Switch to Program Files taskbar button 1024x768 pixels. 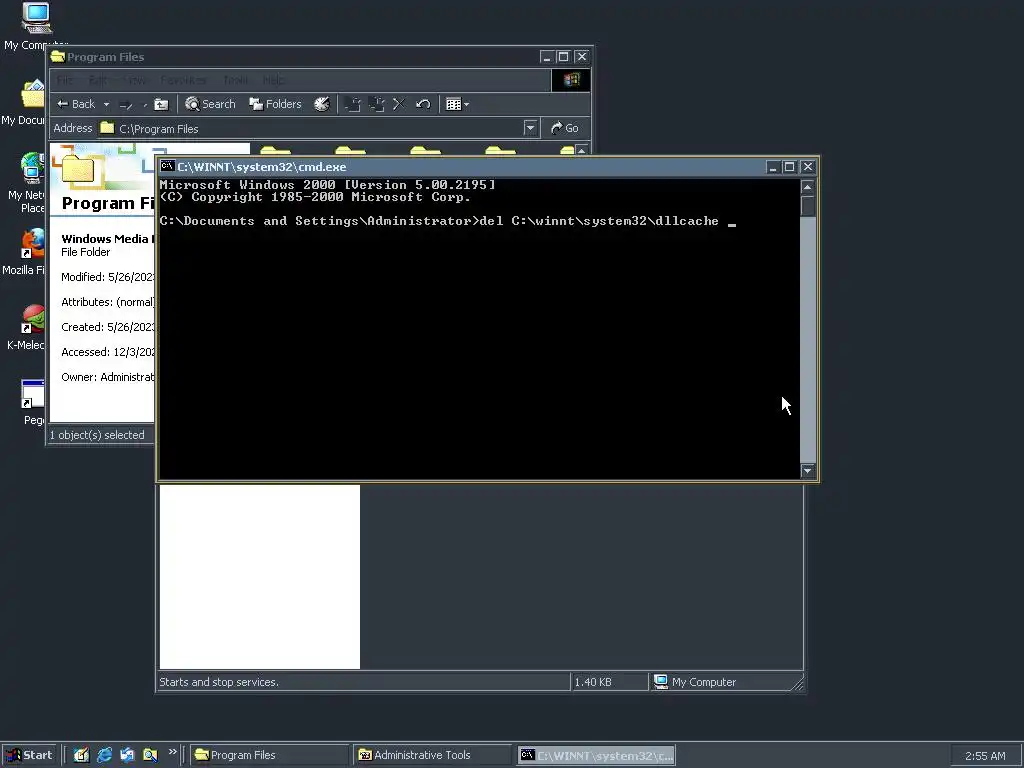click(269, 755)
